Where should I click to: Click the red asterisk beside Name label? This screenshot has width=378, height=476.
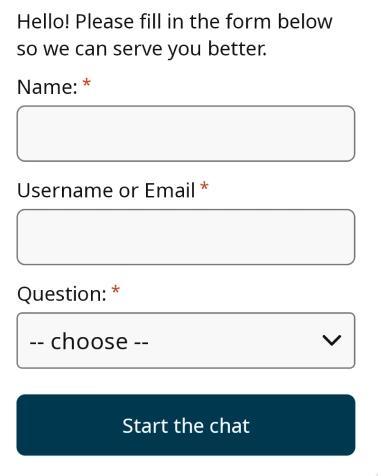point(87,82)
